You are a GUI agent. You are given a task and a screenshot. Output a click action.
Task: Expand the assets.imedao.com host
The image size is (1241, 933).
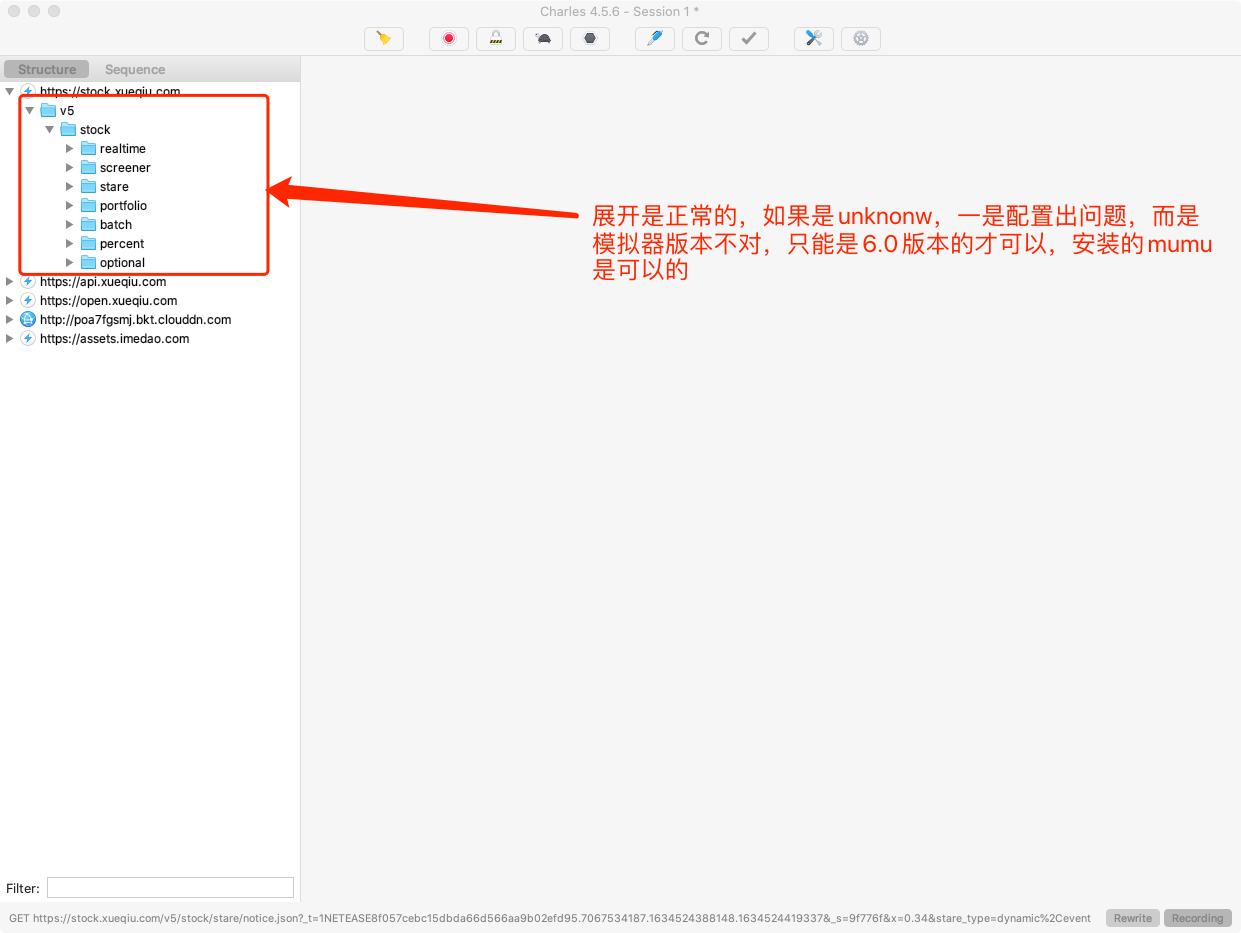pos(10,338)
